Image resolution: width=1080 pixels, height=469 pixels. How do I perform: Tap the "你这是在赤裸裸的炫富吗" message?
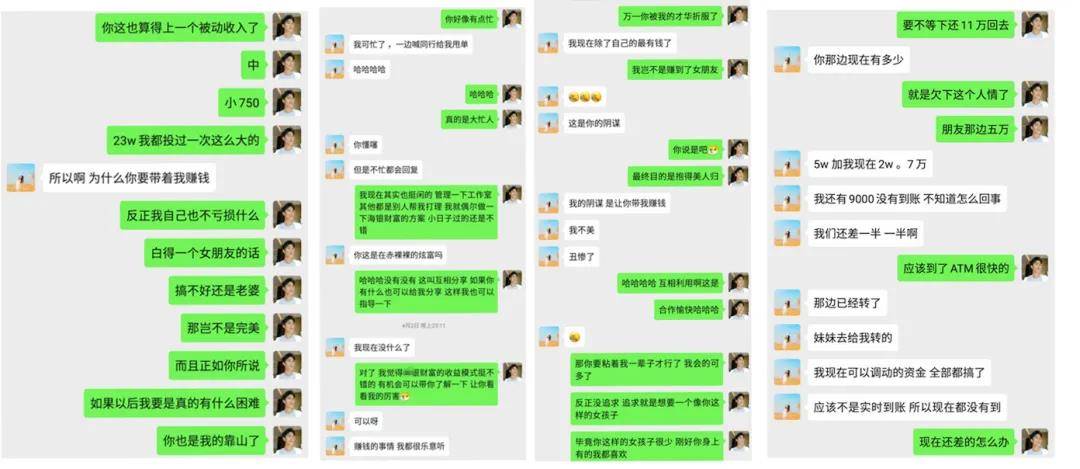[399, 255]
